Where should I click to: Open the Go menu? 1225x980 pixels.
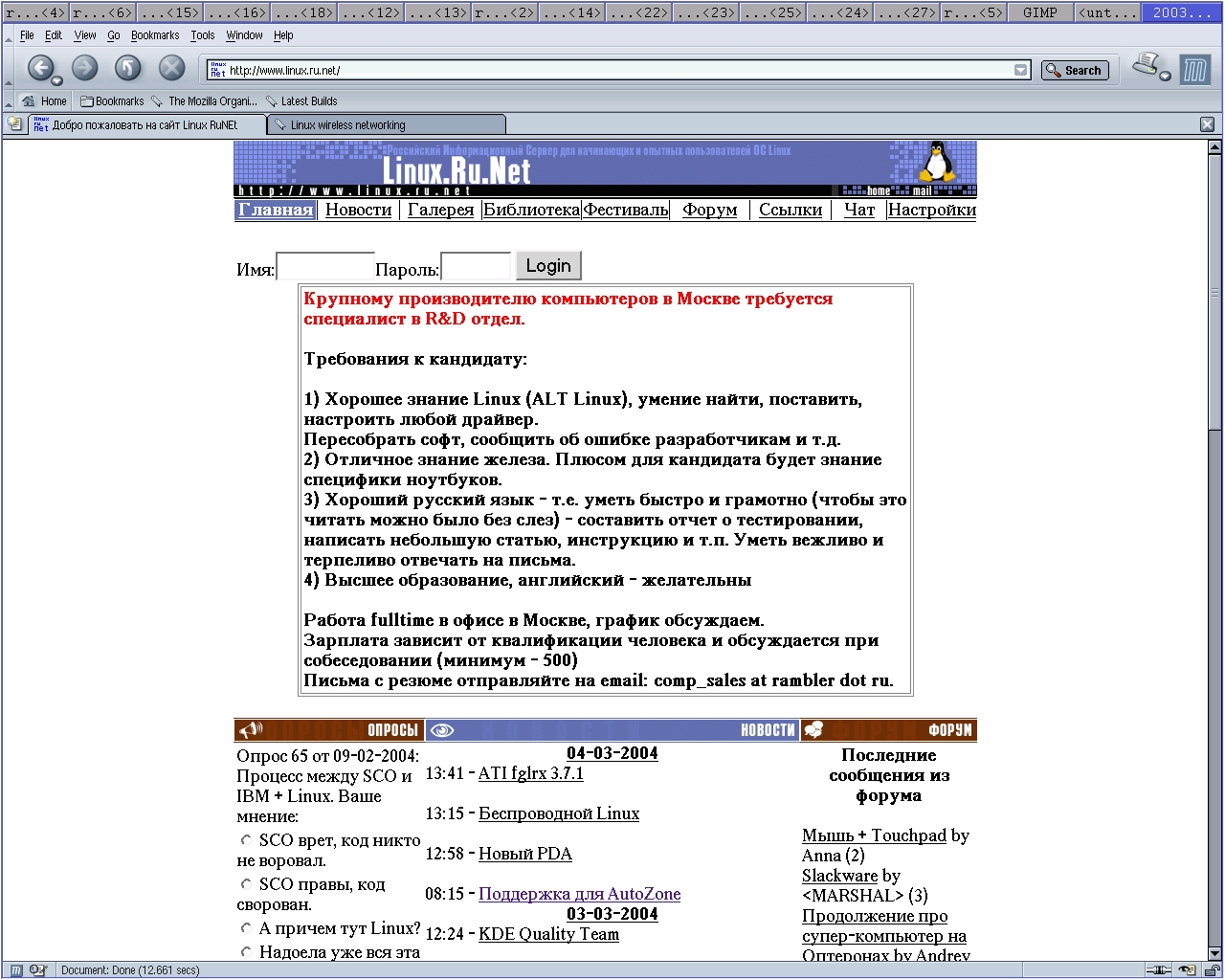(114, 35)
